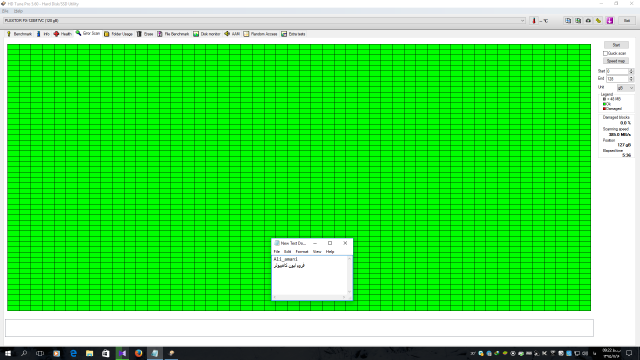Open the Benchmark tab
The height and width of the screenshot is (360, 640).
coord(19,34)
